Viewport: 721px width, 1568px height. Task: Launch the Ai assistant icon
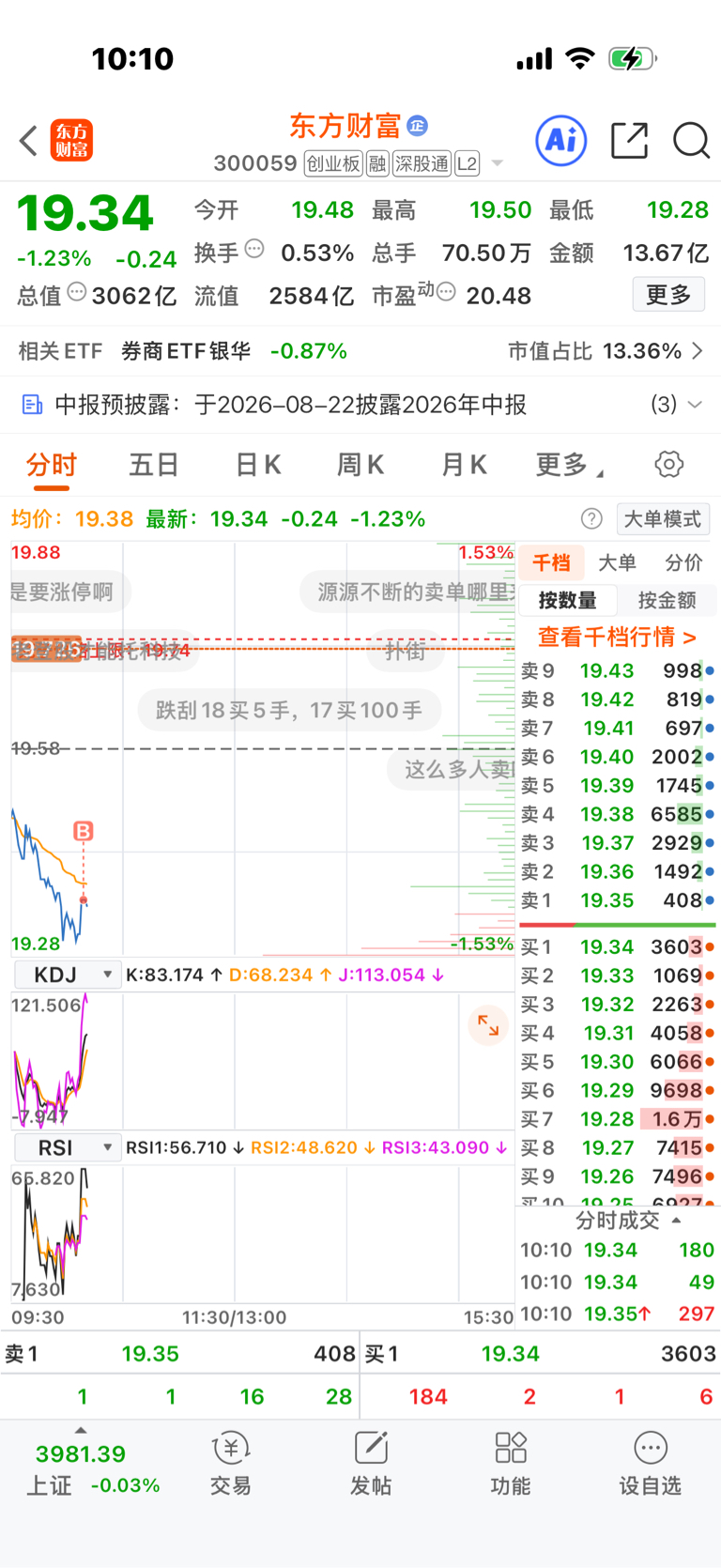[561, 141]
